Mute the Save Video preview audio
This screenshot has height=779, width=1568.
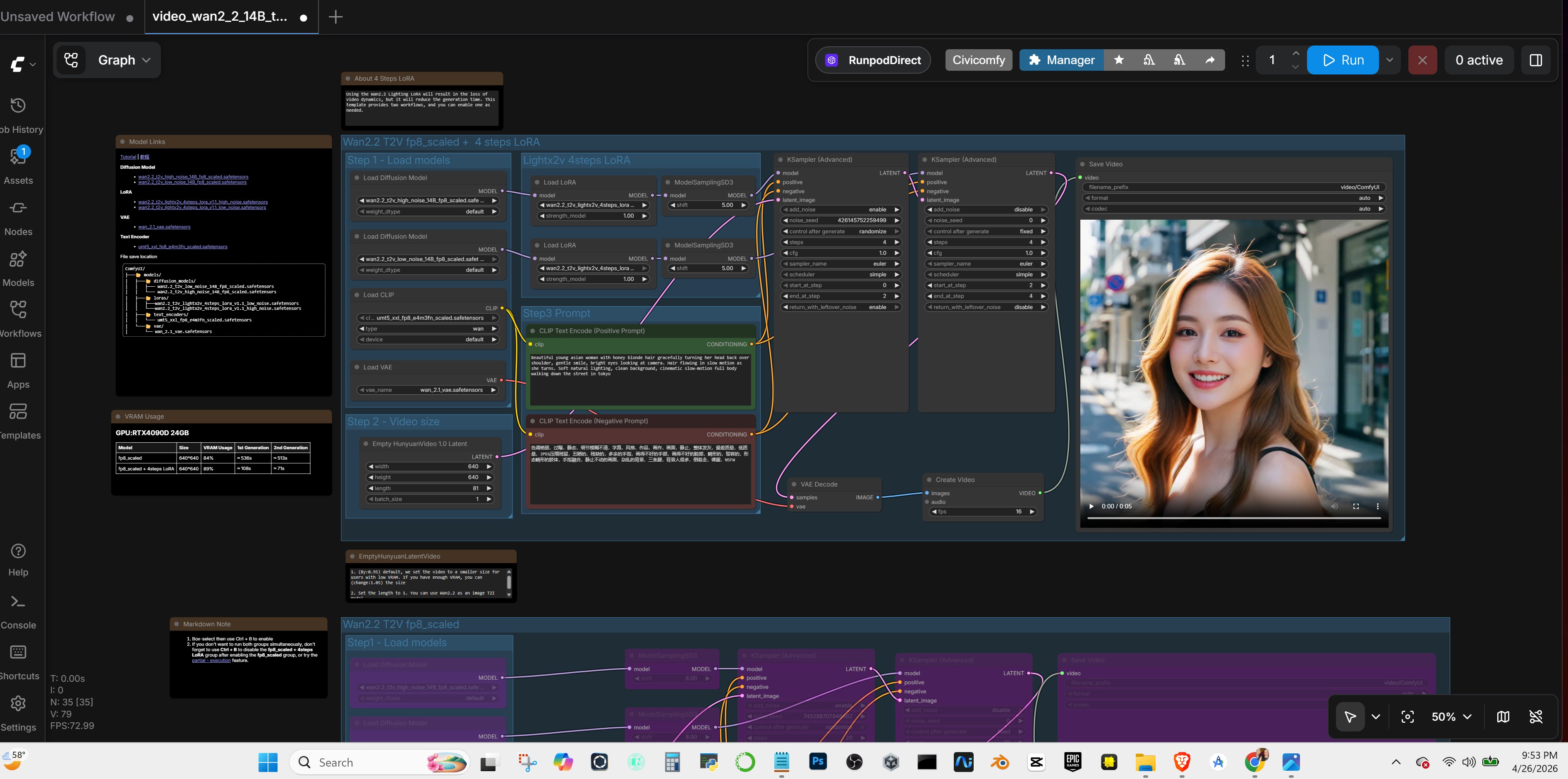coord(1334,506)
